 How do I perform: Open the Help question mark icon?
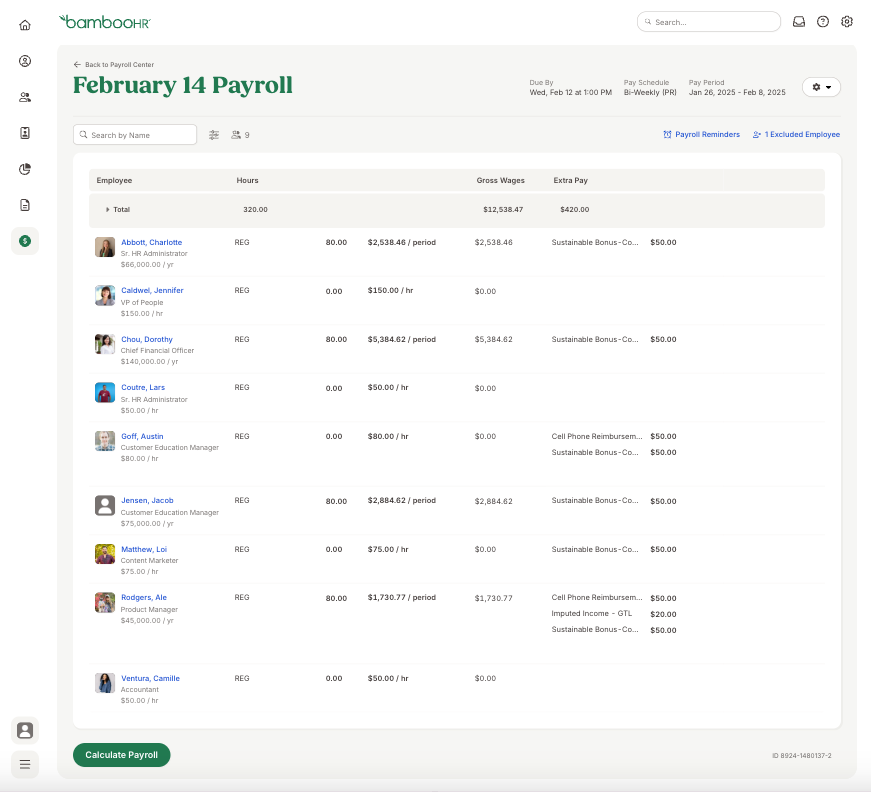823,21
